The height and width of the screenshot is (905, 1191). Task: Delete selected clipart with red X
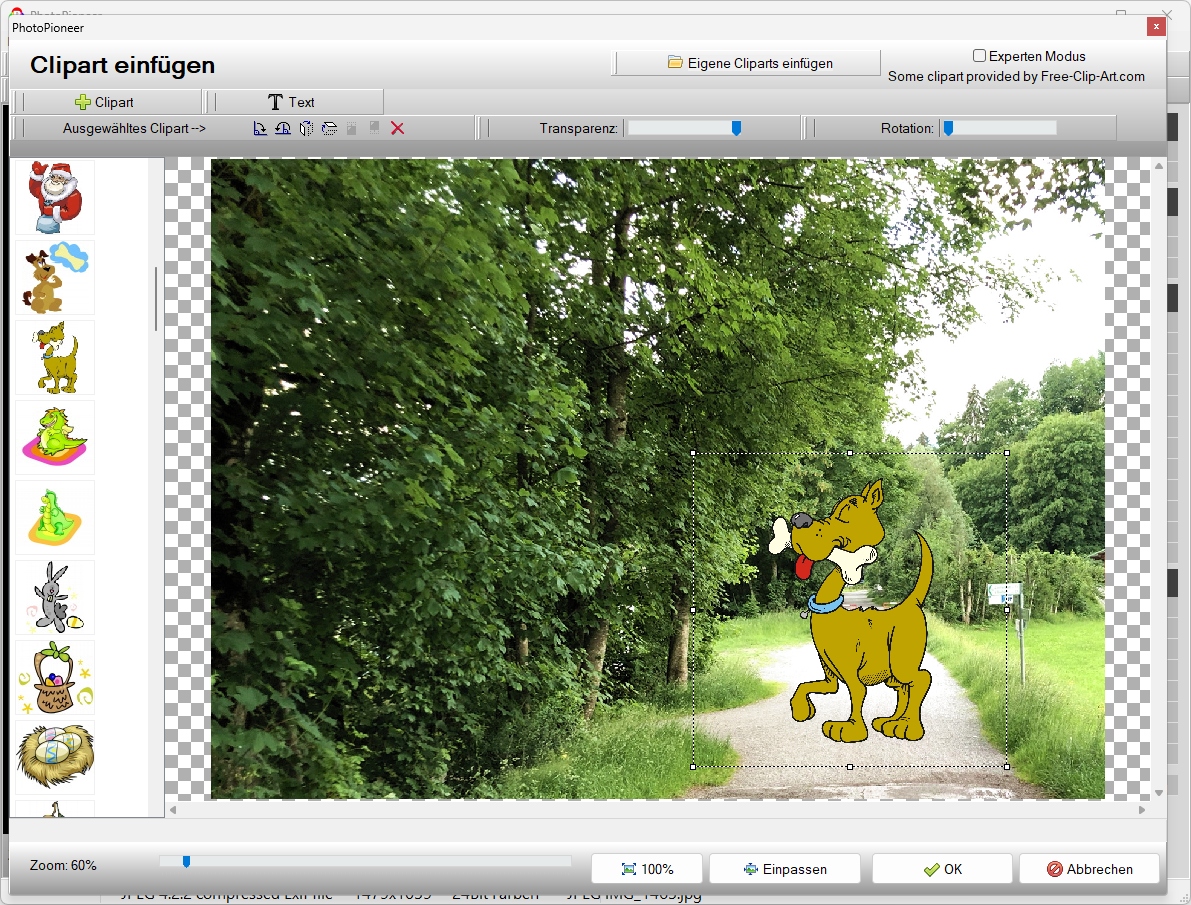397,128
